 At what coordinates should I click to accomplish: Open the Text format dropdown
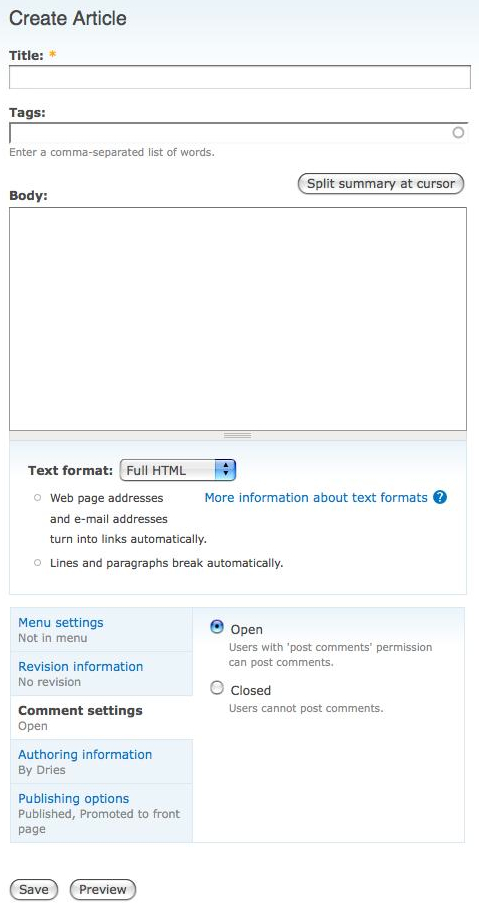coord(177,470)
